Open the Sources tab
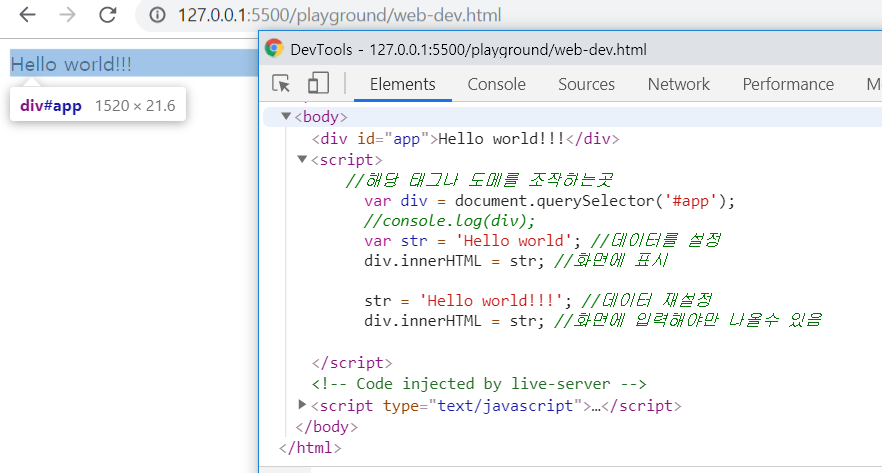882x473 pixels. coord(586,84)
